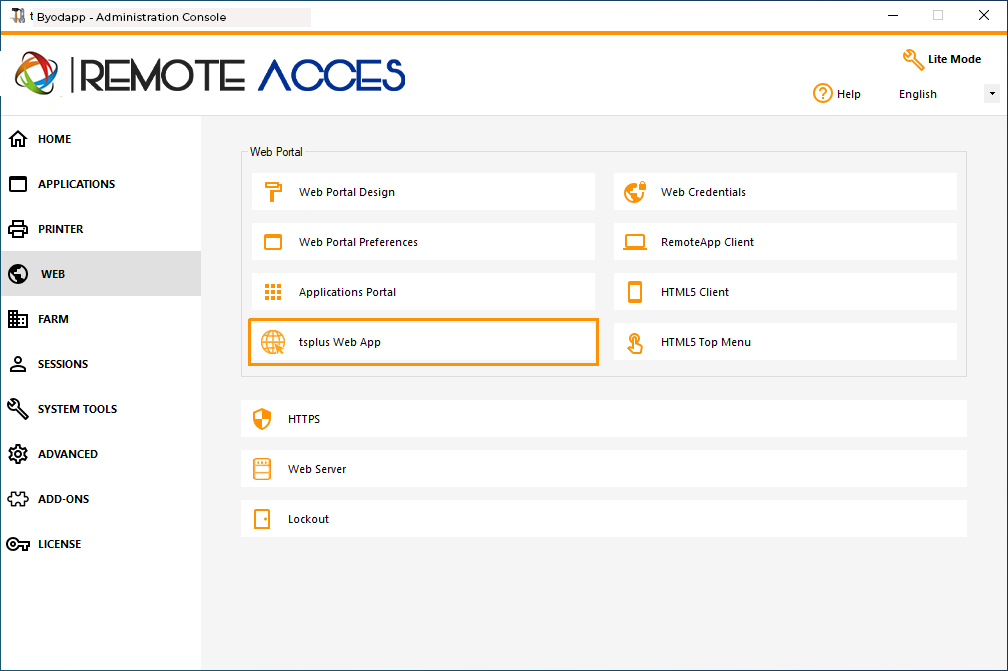Image resolution: width=1008 pixels, height=671 pixels.
Task: Click the Web globe icon in sidebar
Action: [18, 274]
